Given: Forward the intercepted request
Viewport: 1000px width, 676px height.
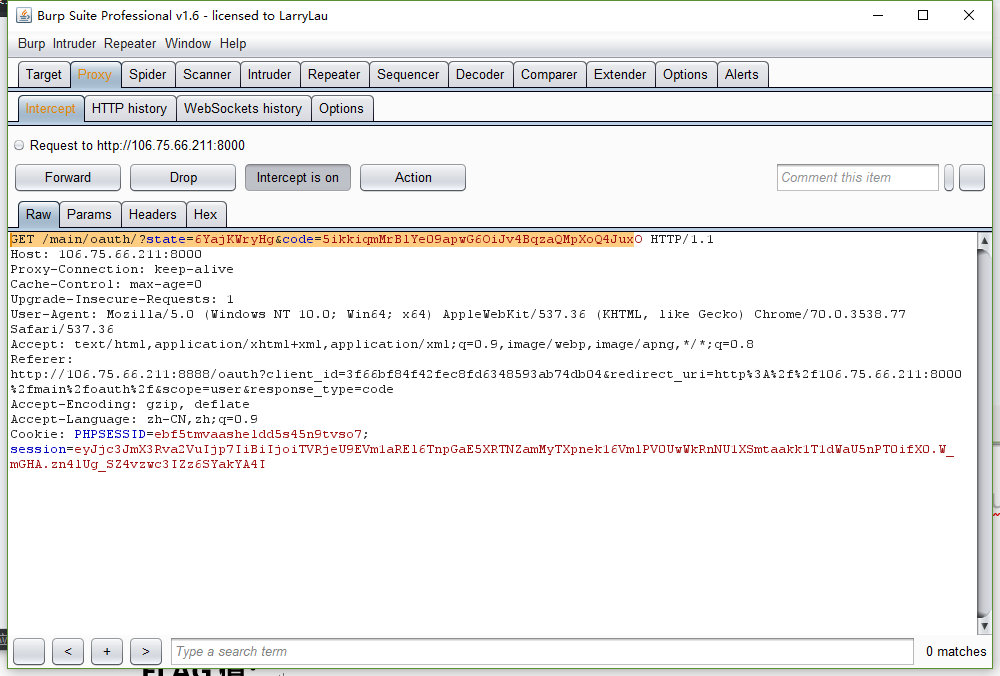Looking at the screenshot, I should [68, 177].
